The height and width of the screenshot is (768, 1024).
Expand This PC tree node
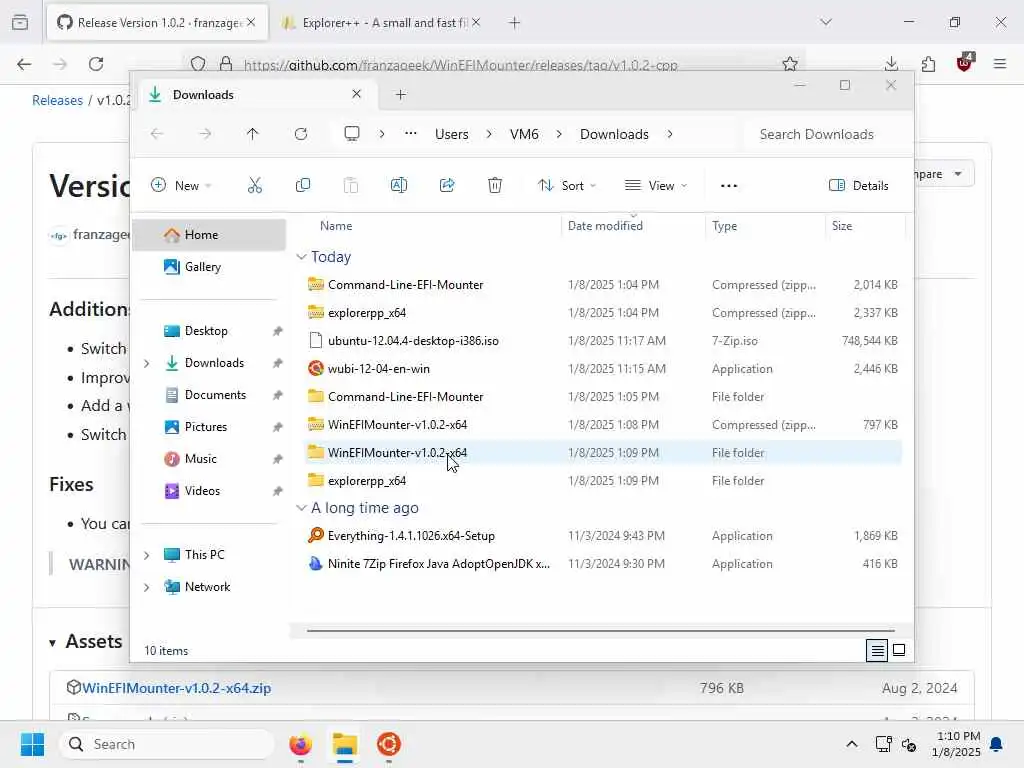point(147,555)
